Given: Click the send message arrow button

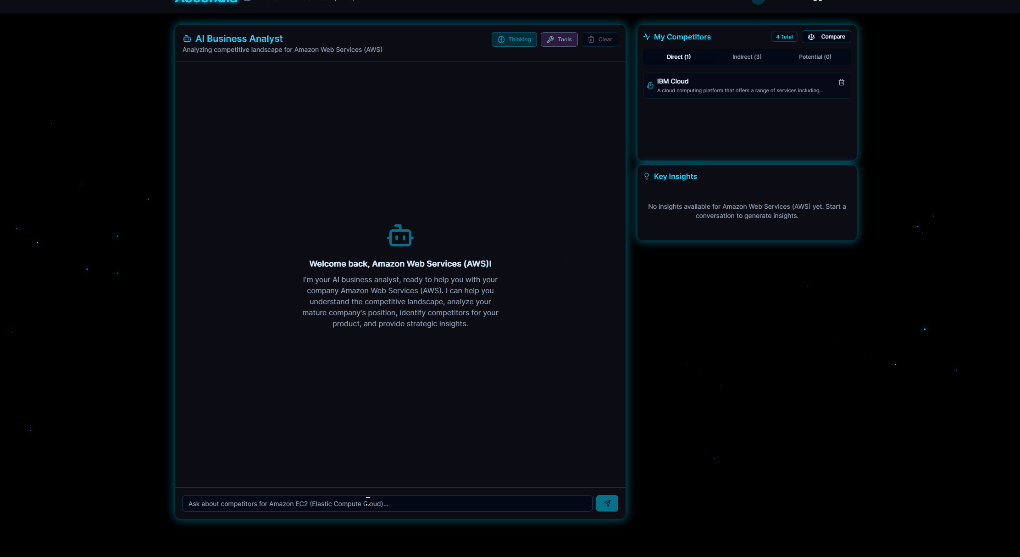Looking at the screenshot, I should [607, 503].
